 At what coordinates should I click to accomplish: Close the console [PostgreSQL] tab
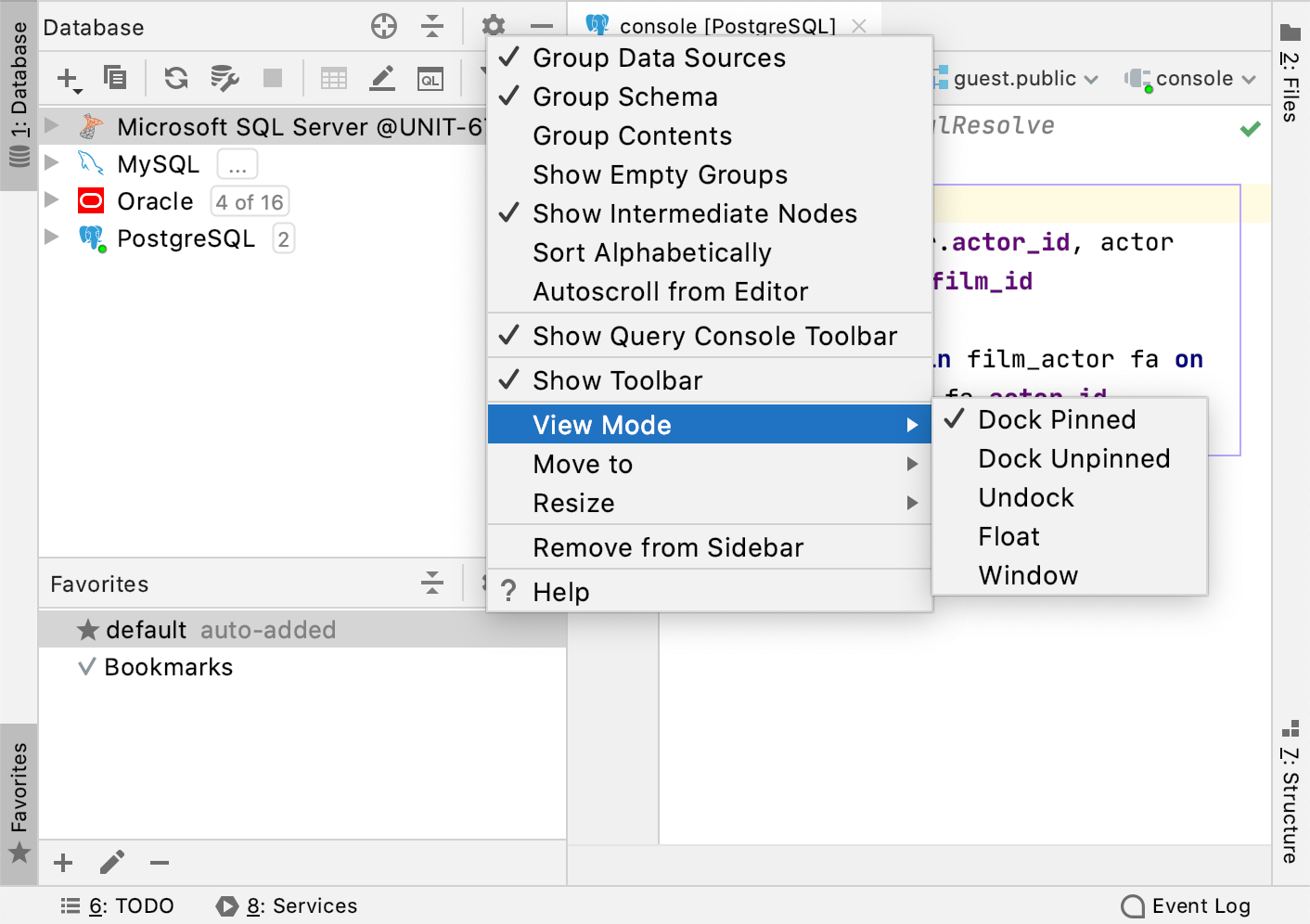859,26
